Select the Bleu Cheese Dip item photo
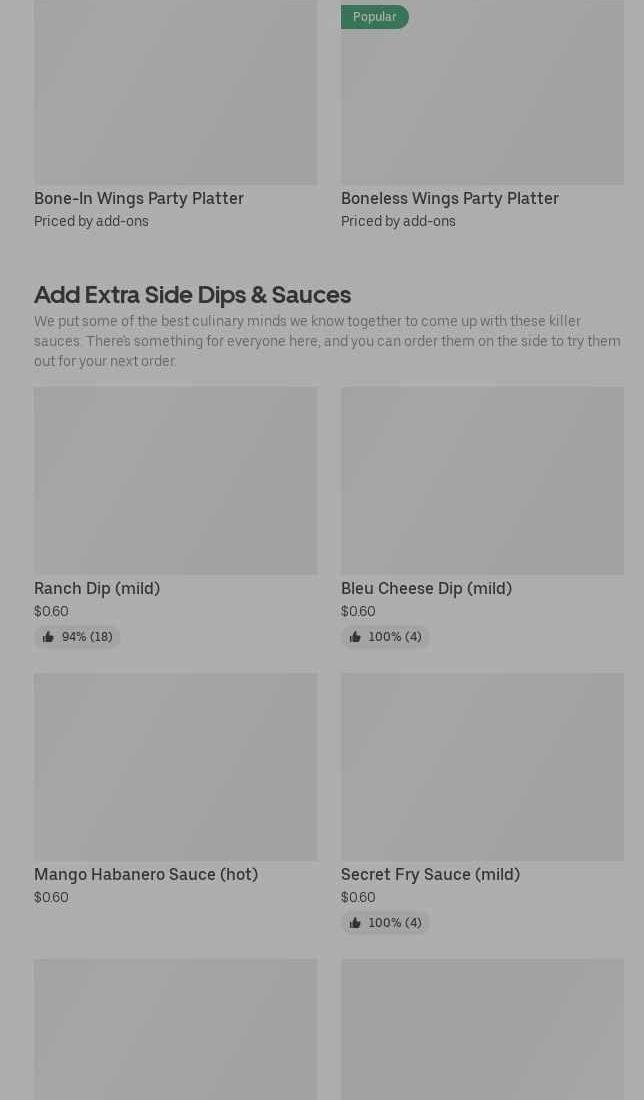The height and width of the screenshot is (1100, 644). click(482, 481)
